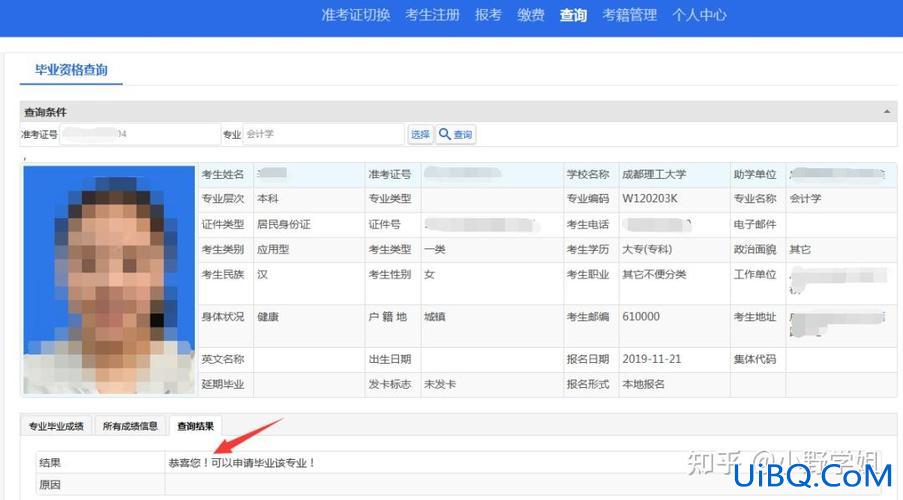Click the 专业 input showing 会计学
The image size is (903, 500).
coord(324,134)
